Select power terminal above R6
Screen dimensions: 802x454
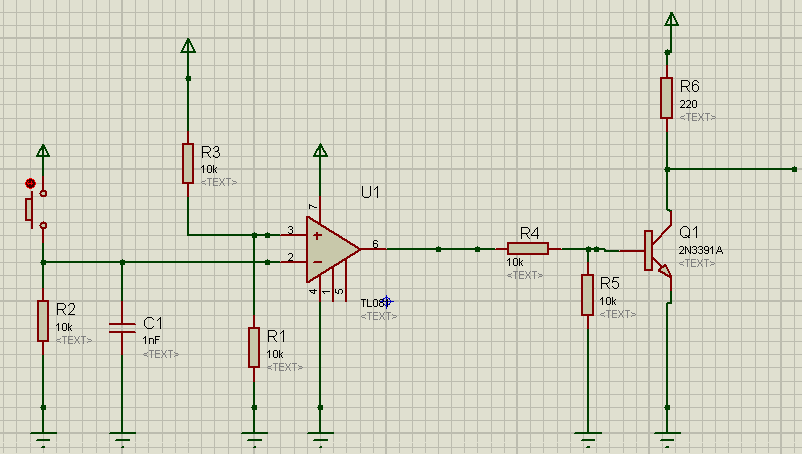click(671, 19)
